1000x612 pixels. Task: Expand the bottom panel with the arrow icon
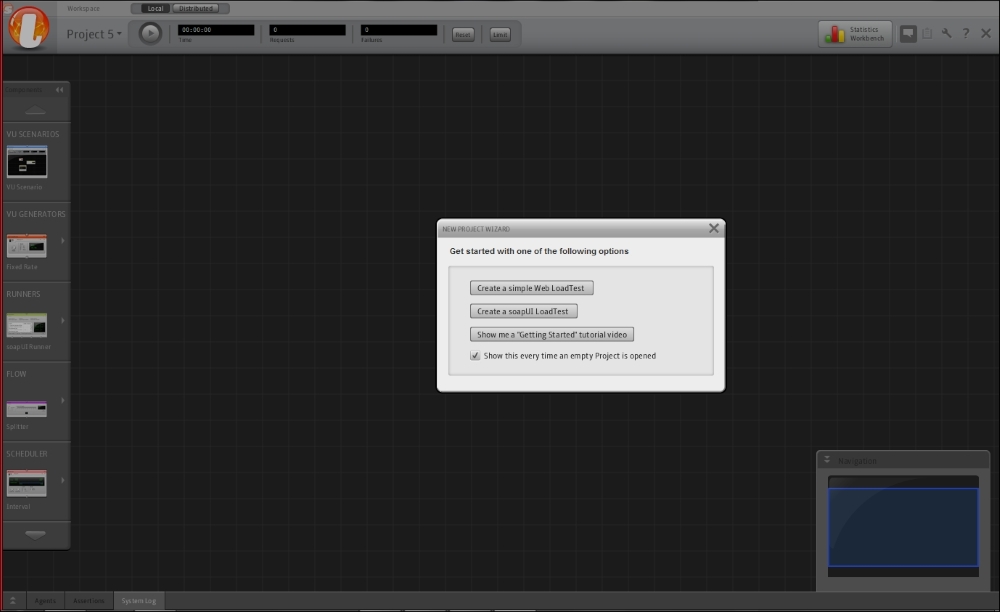(x=12, y=601)
